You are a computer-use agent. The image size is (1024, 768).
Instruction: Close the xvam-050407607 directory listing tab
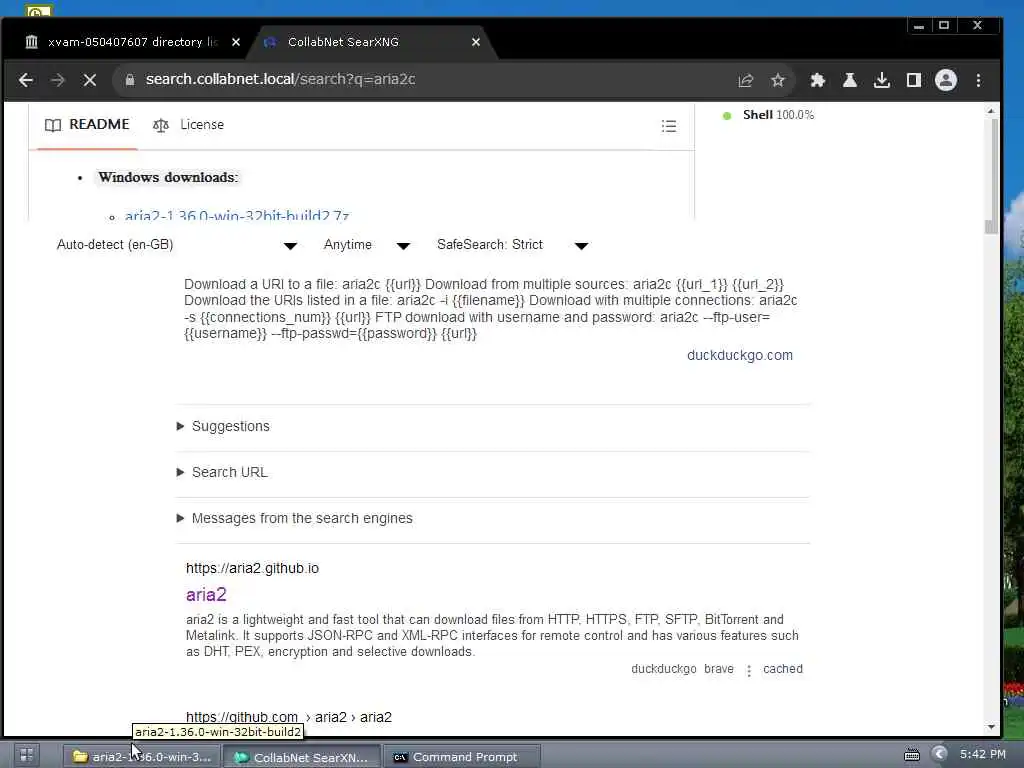(236, 42)
